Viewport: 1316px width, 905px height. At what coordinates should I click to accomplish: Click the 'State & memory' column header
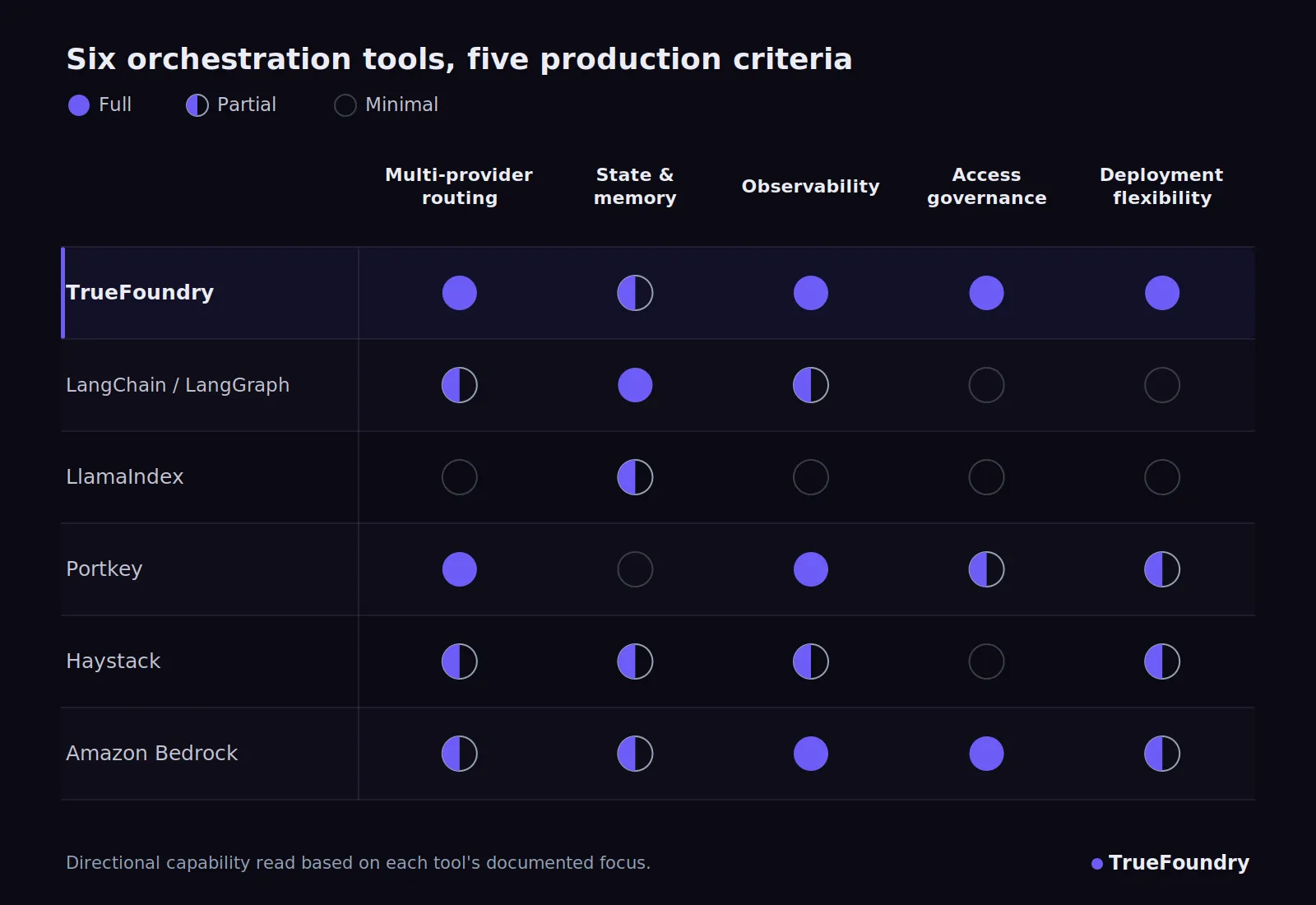point(635,186)
